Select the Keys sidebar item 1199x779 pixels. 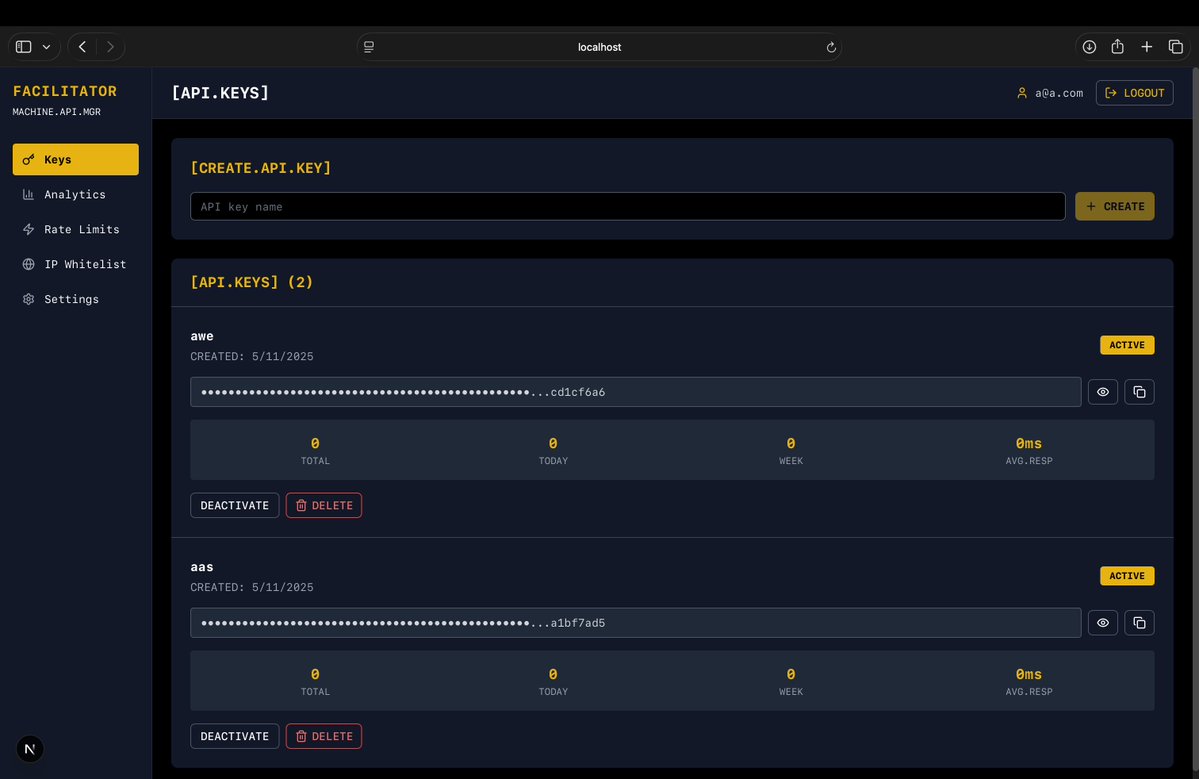point(75,159)
